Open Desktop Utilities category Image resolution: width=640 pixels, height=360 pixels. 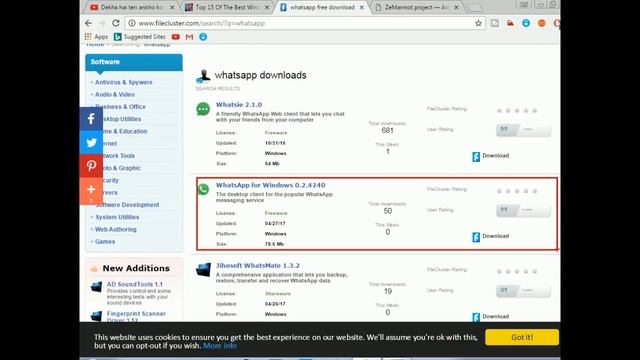(121, 119)
